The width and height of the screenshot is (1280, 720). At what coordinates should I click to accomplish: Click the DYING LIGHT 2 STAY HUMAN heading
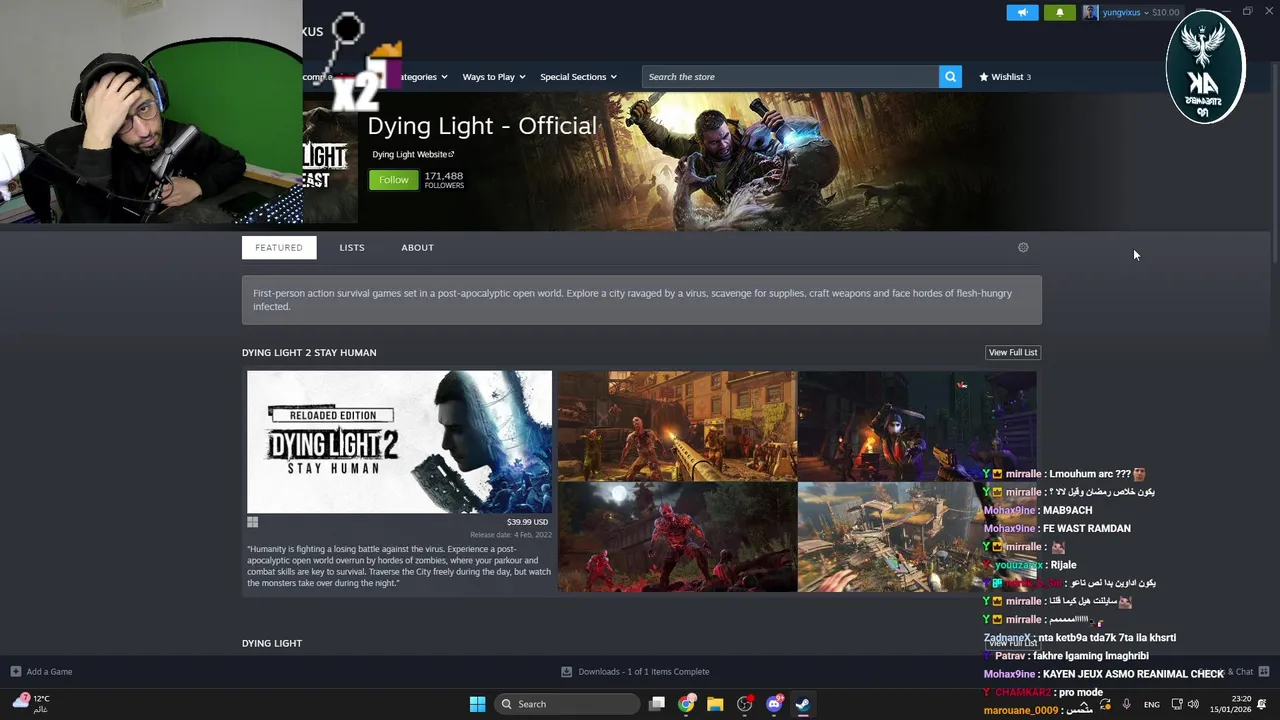click(309, 352)
